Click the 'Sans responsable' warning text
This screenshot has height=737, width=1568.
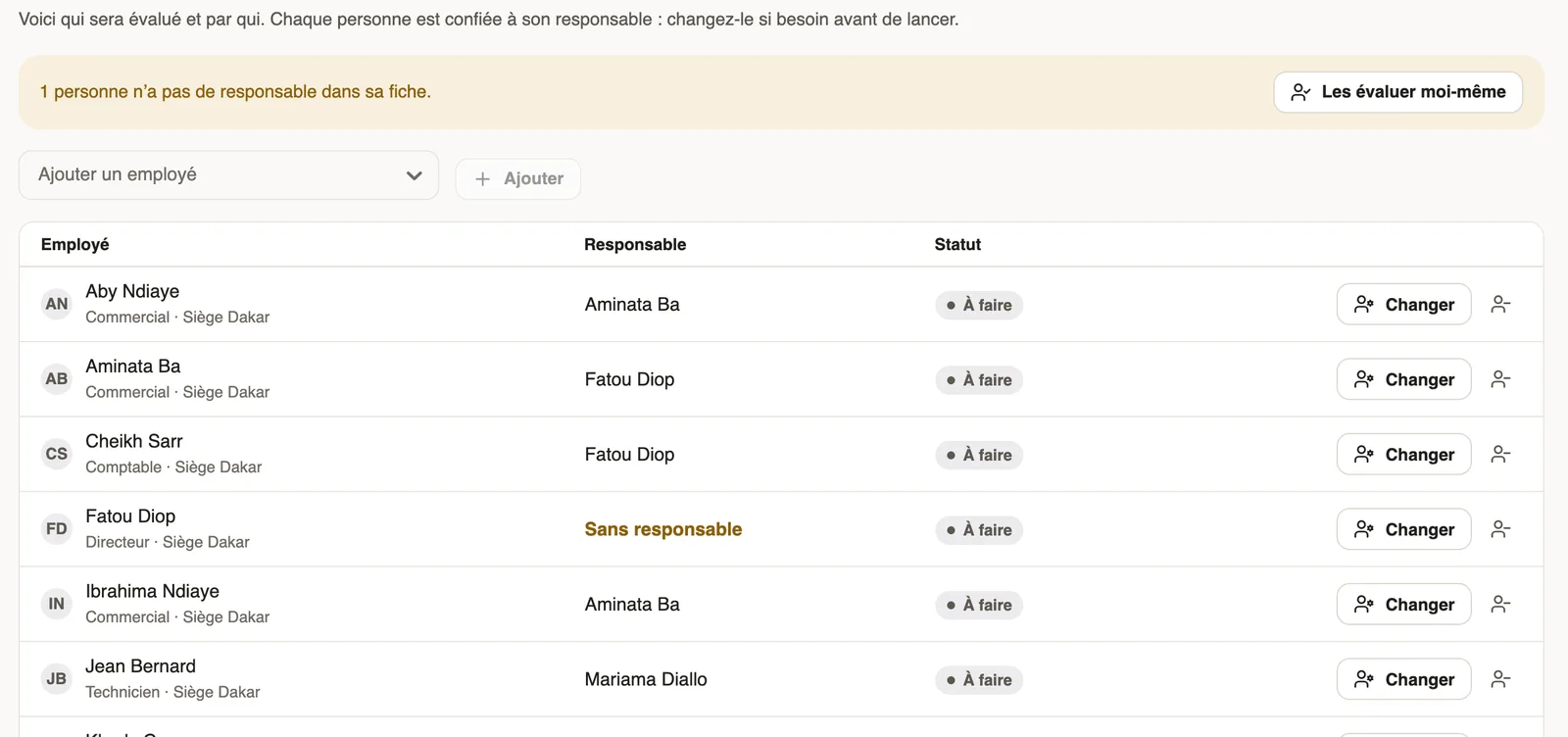pyautogui.click(x=663, y=529)
